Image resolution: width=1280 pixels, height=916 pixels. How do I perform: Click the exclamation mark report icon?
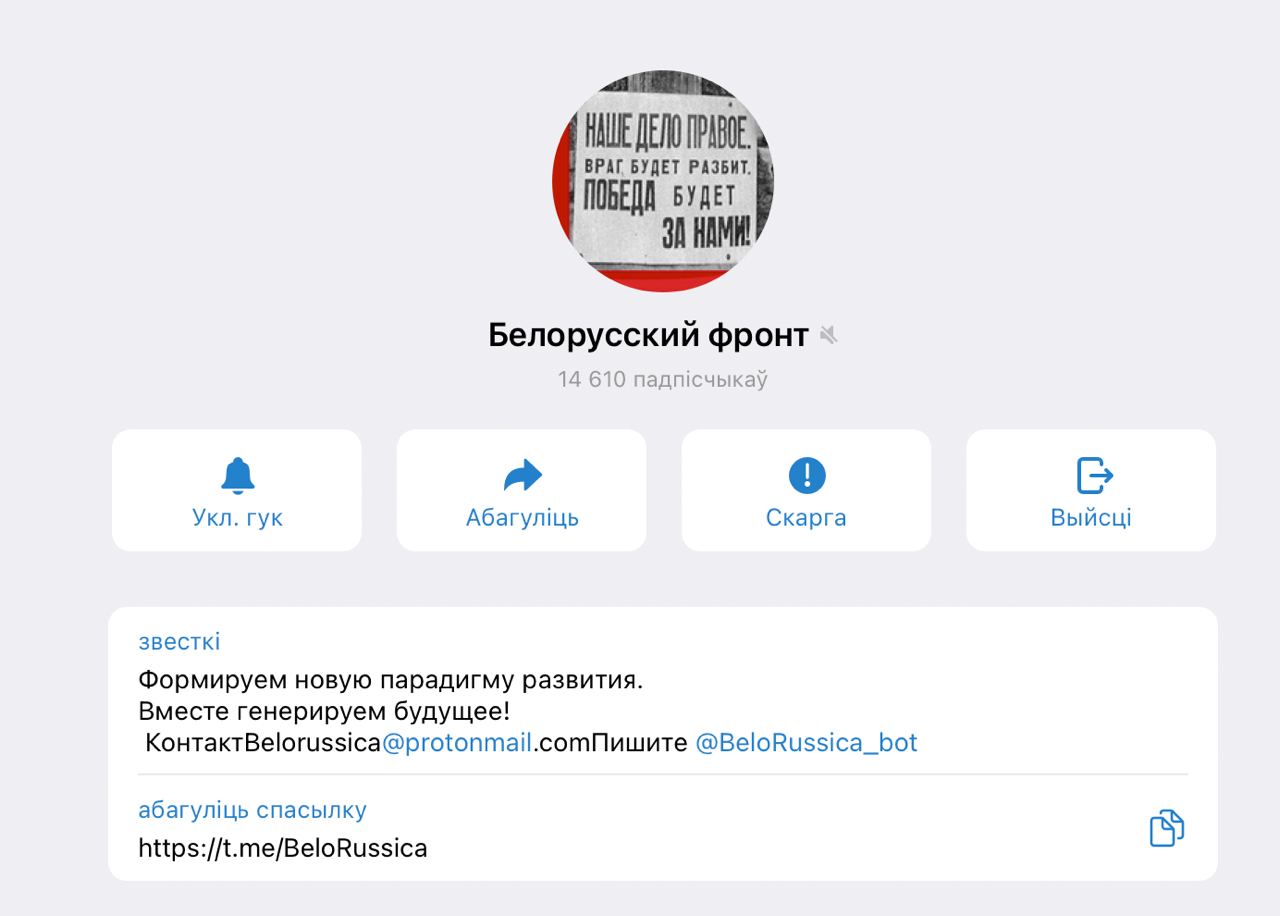tap(807, 475)
